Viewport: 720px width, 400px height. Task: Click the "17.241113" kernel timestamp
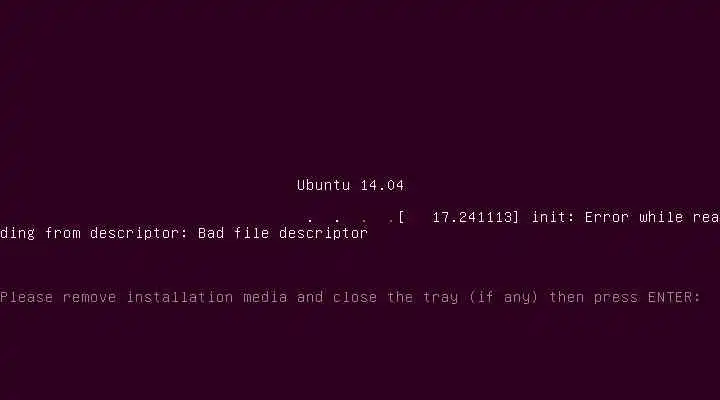(472, 217)
